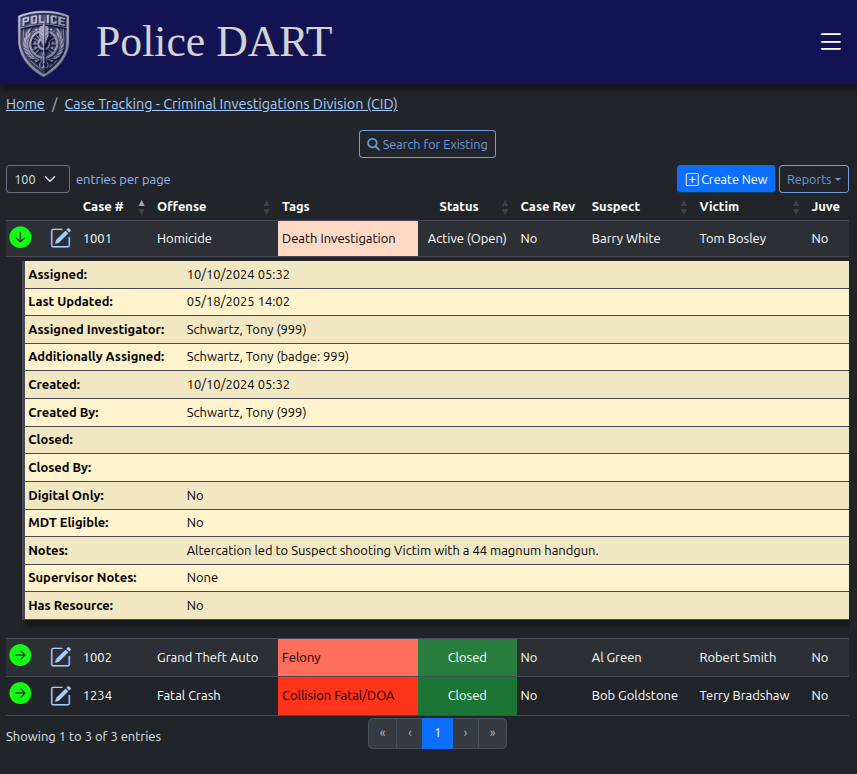857x774 pixels.
Task: Go to Home breadcrumb link
Action: (x=25, y=104)
